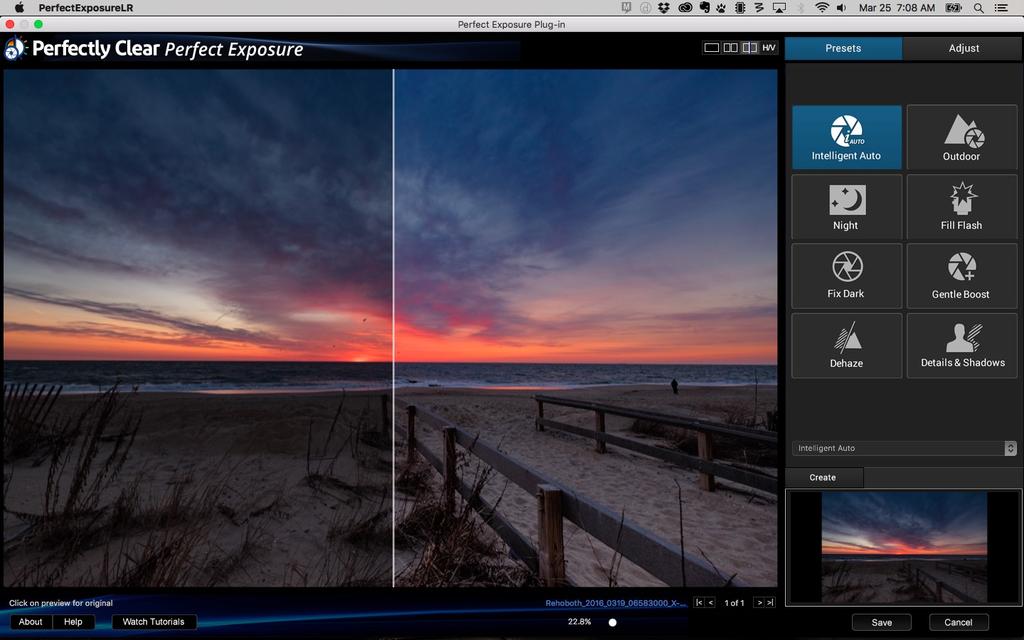
Task: Apply the Details & Shadows preset
Action: click(x=961, y=345)
